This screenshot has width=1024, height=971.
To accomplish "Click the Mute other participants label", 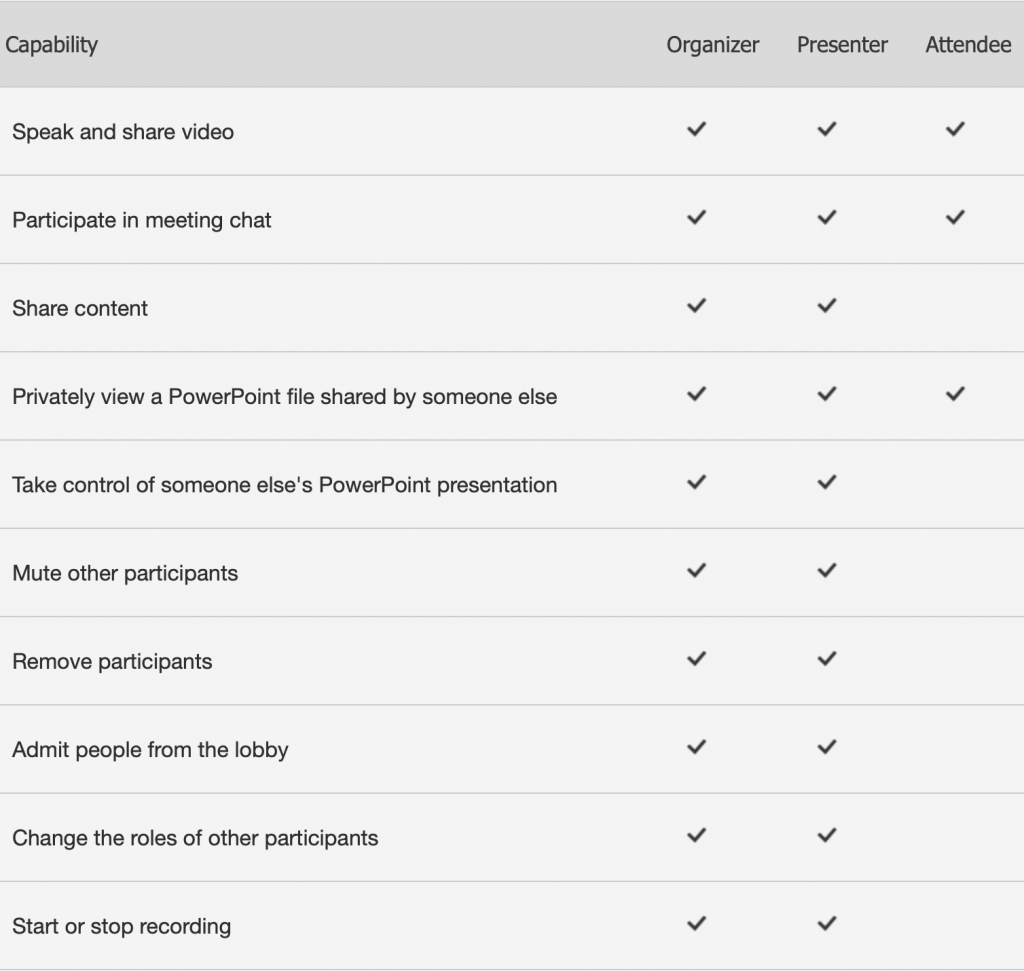I will click(x=125, y=573).
